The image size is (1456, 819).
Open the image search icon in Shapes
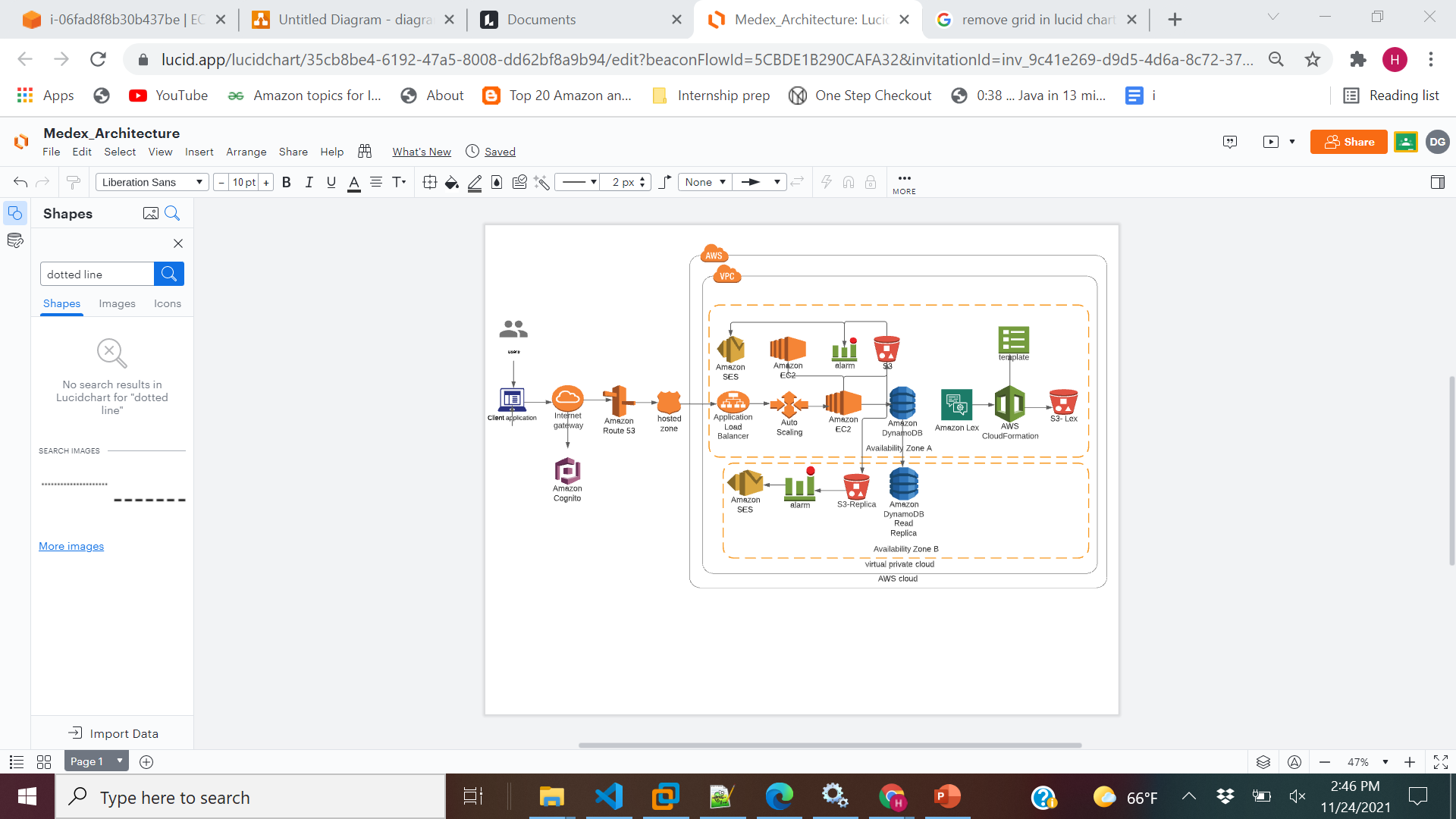[151, 213]
